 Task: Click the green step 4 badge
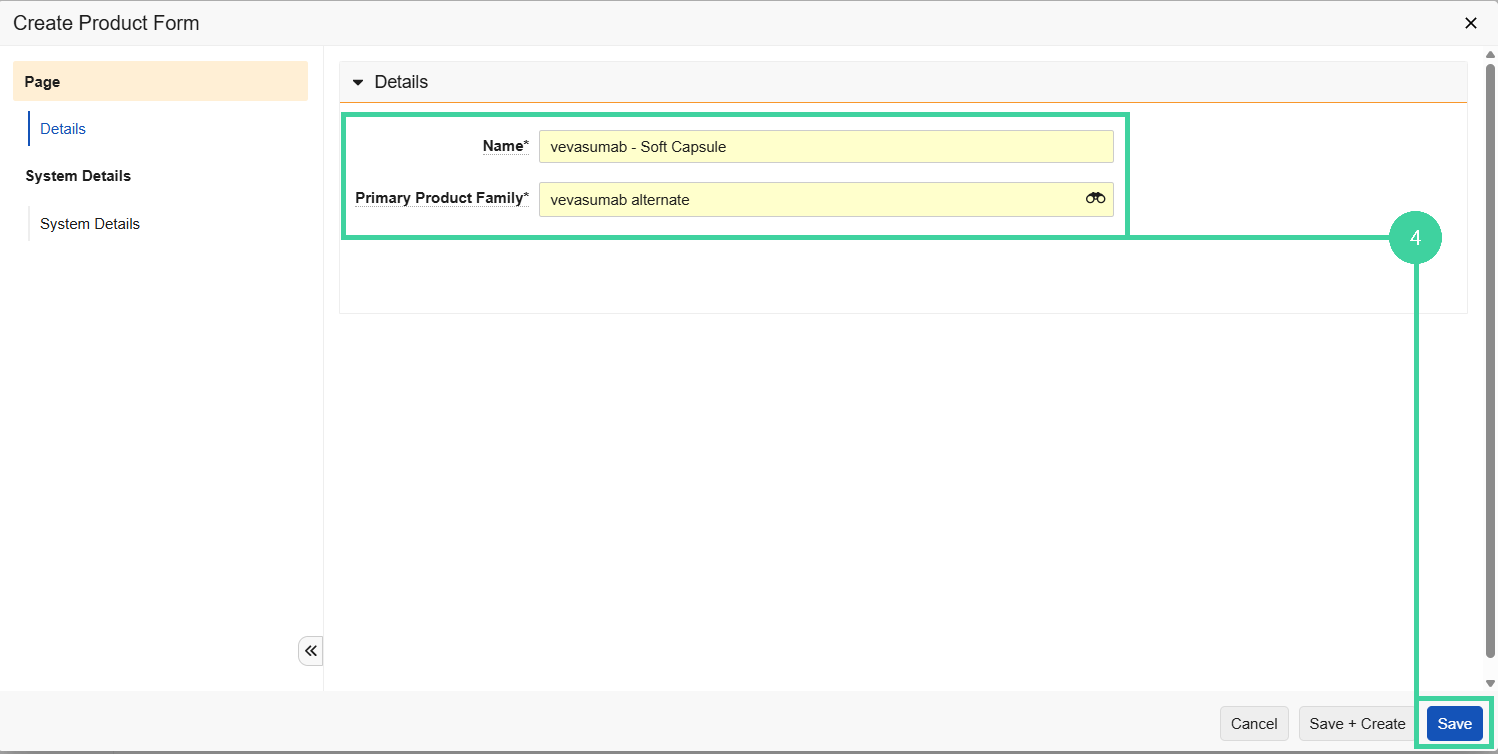click(x=1416, y=237)
